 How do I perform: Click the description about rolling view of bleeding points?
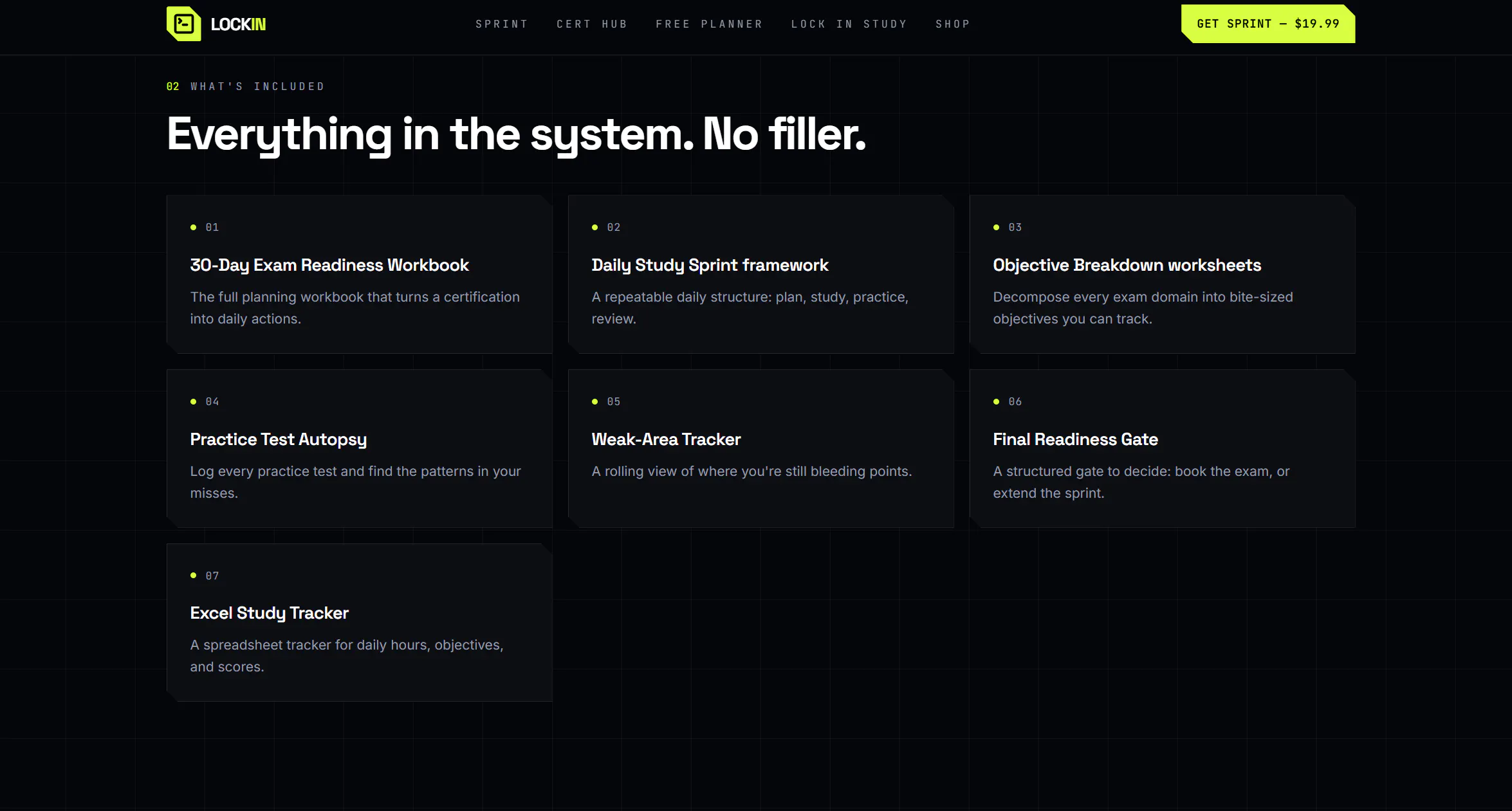pos(751,471)
